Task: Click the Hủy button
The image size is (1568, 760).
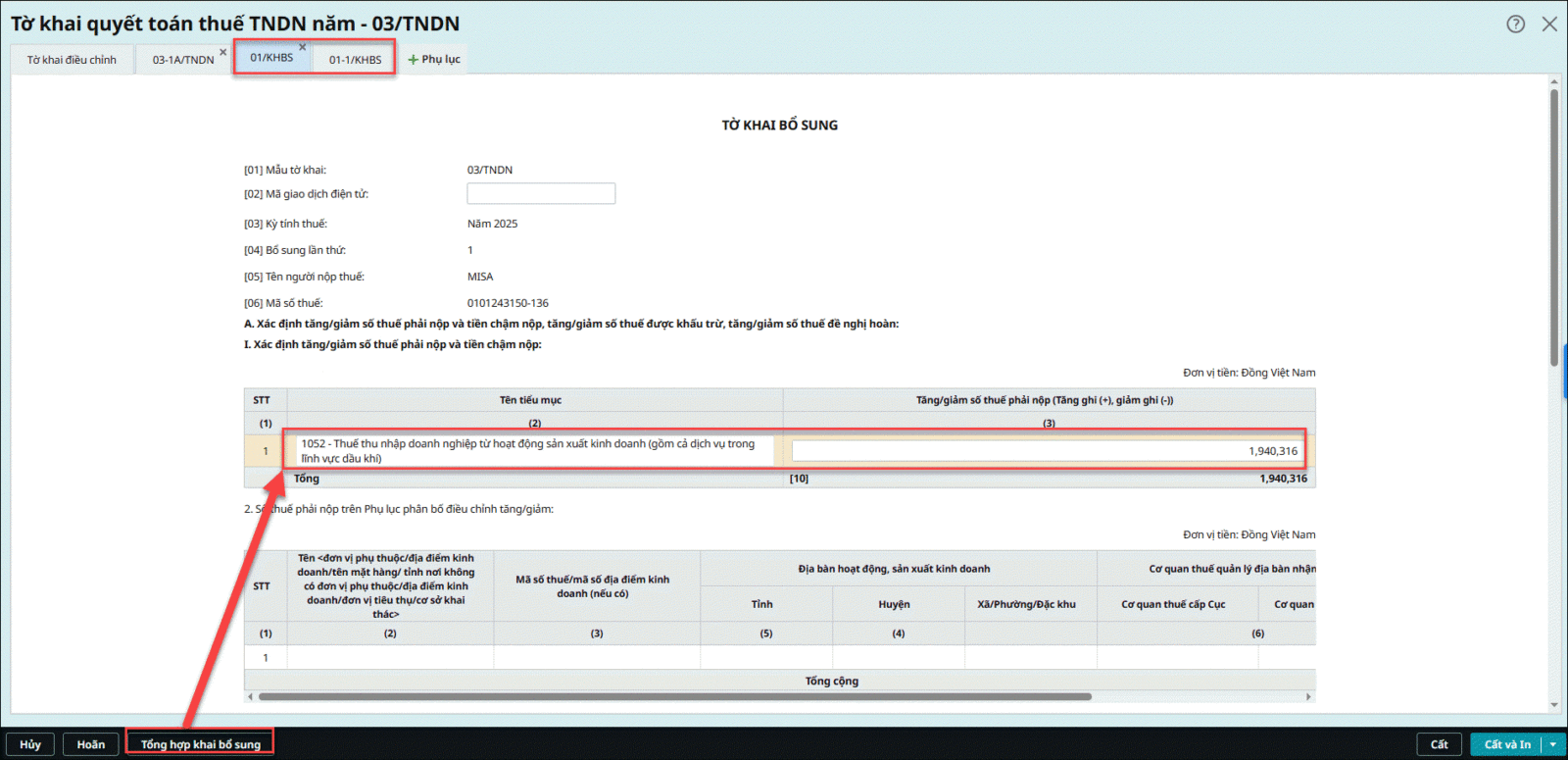Action: tap(30, 744)
